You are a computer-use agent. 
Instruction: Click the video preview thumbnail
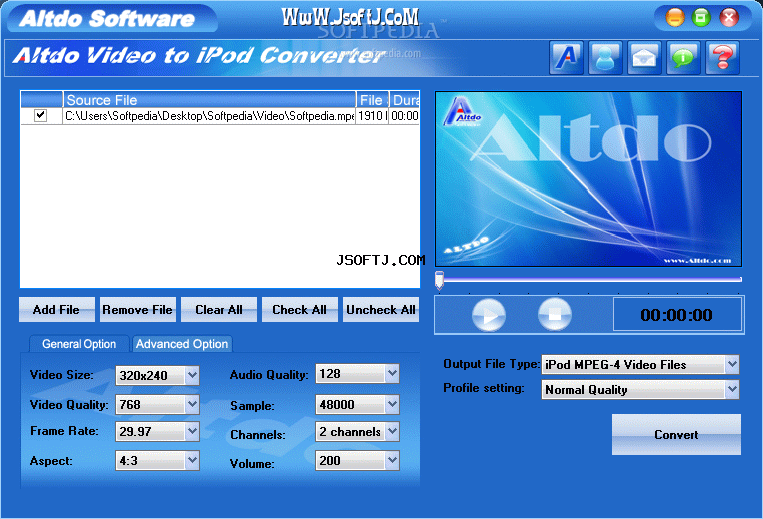click(588, 179)
